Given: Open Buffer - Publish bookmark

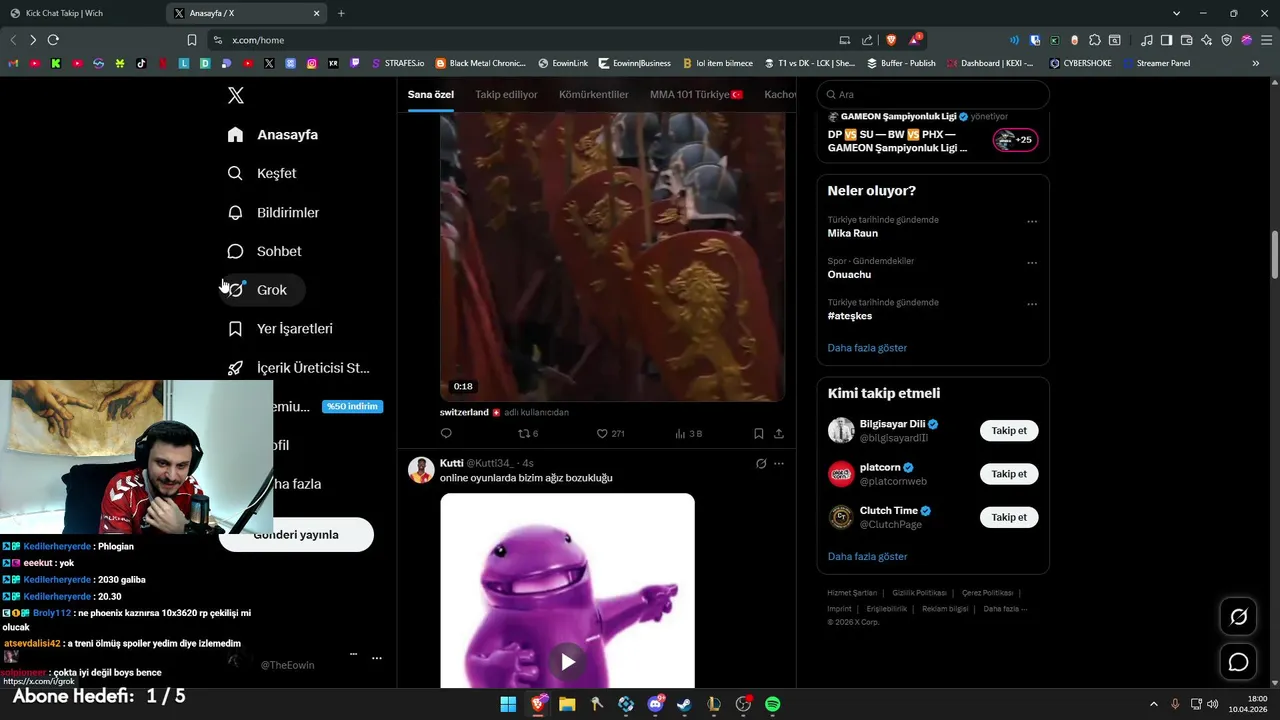Looking at the screenshot, I should click(x=901, y=63).
